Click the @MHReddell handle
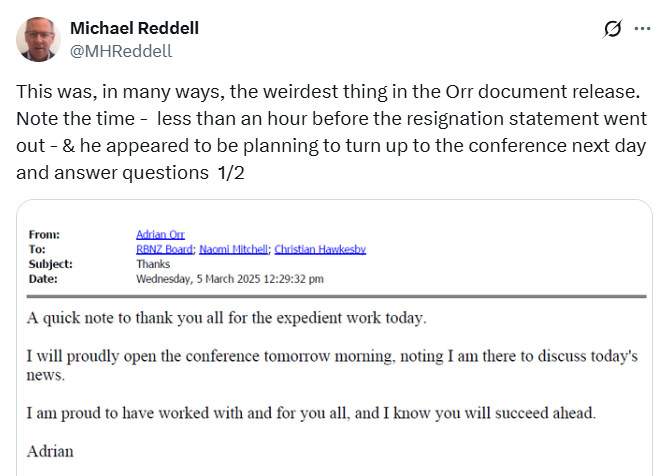658x476 pixels. 121,50
